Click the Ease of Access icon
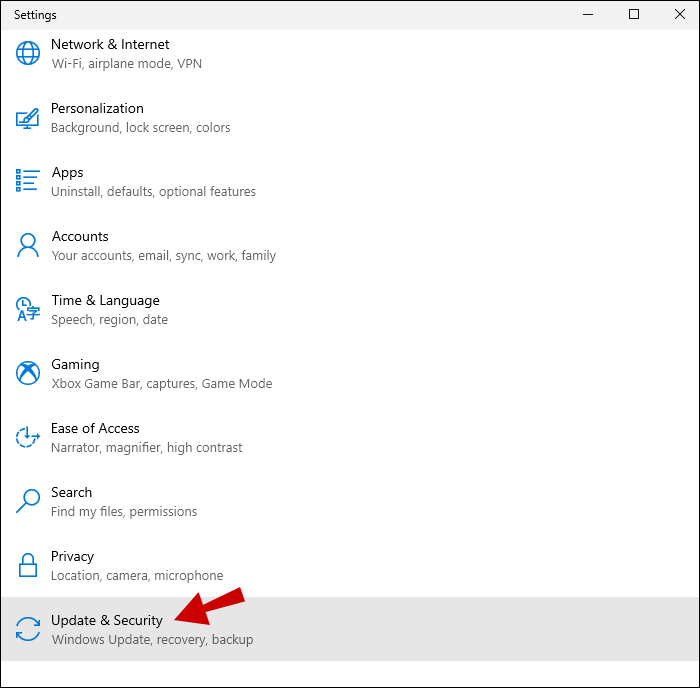Image resolution: width=700 pixels, height=688 pixels. 27,437
